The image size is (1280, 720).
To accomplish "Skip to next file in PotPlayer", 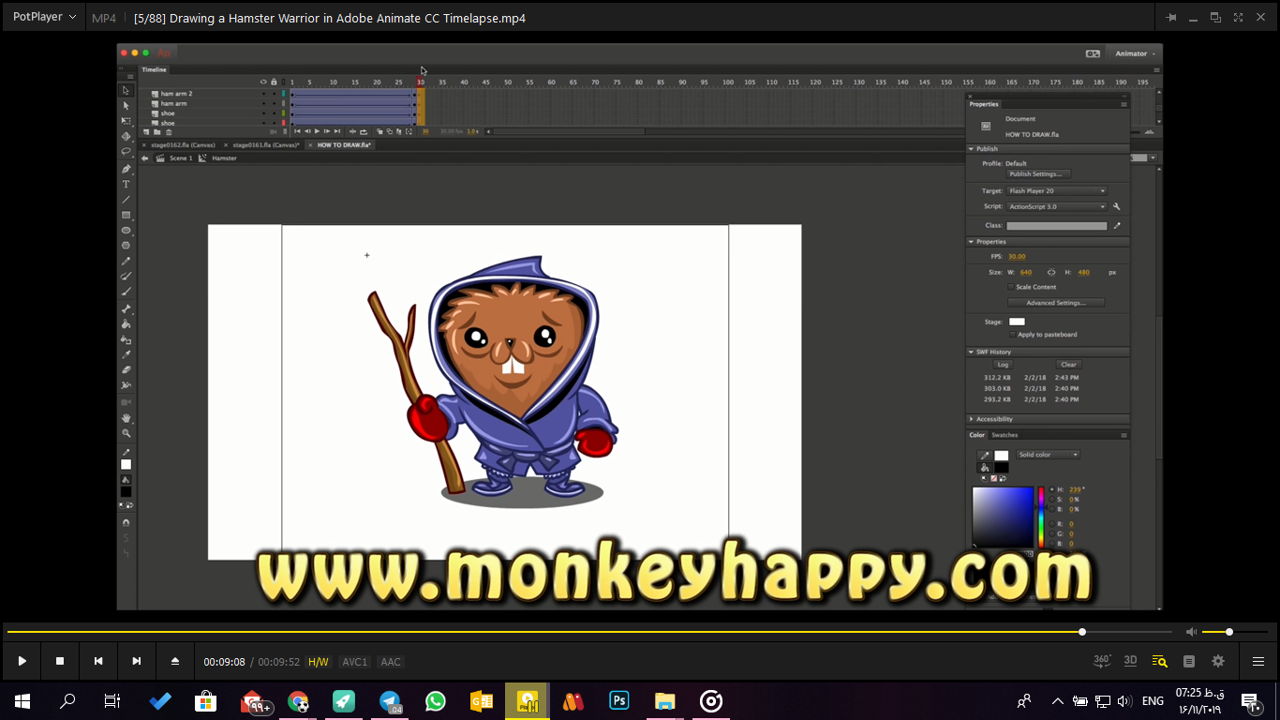I will pos(136,661).
